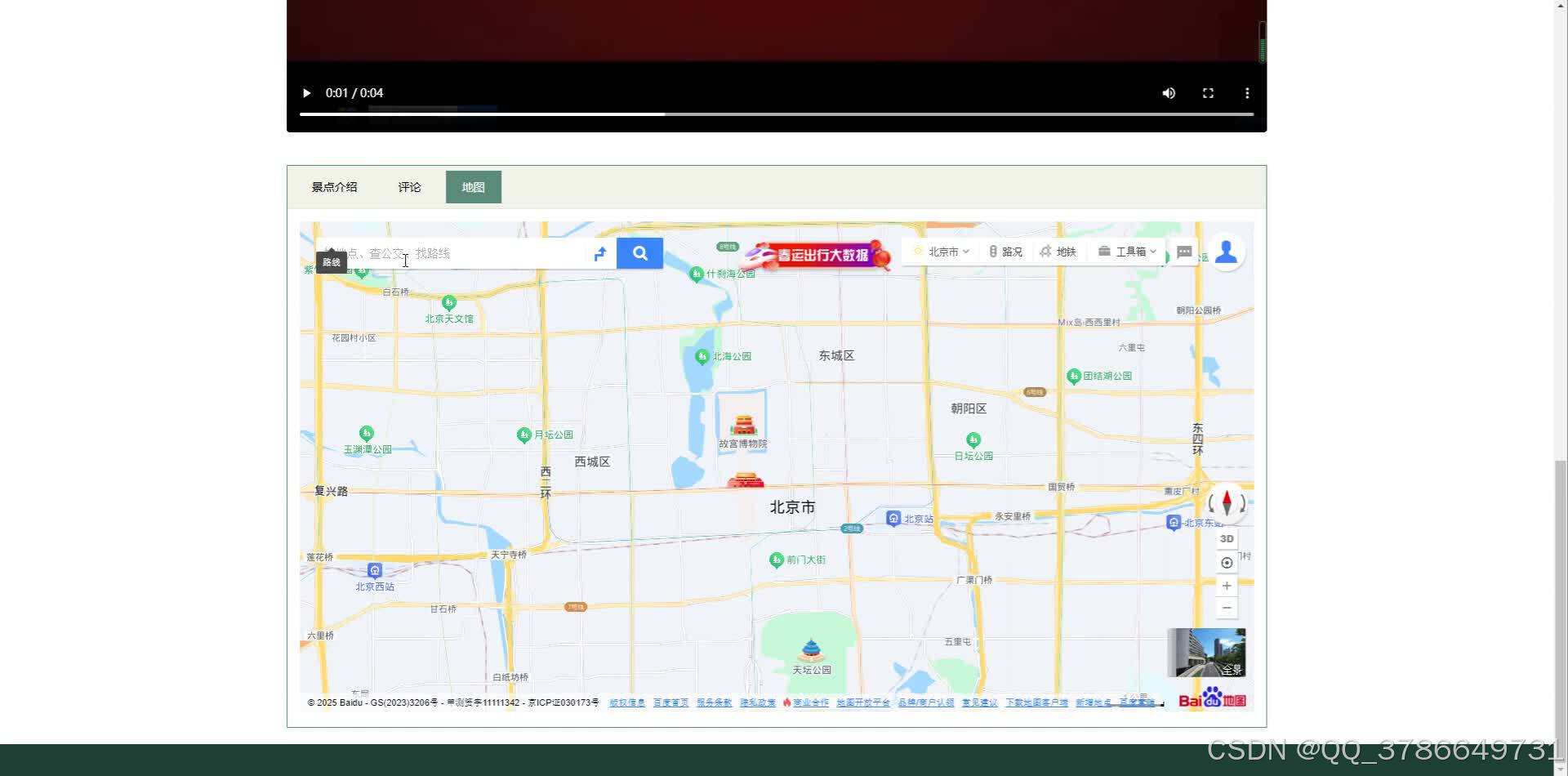Click the 北京天文馆 marker
The width and height of the screenshot is (1568, 776).
pos(448,303)
